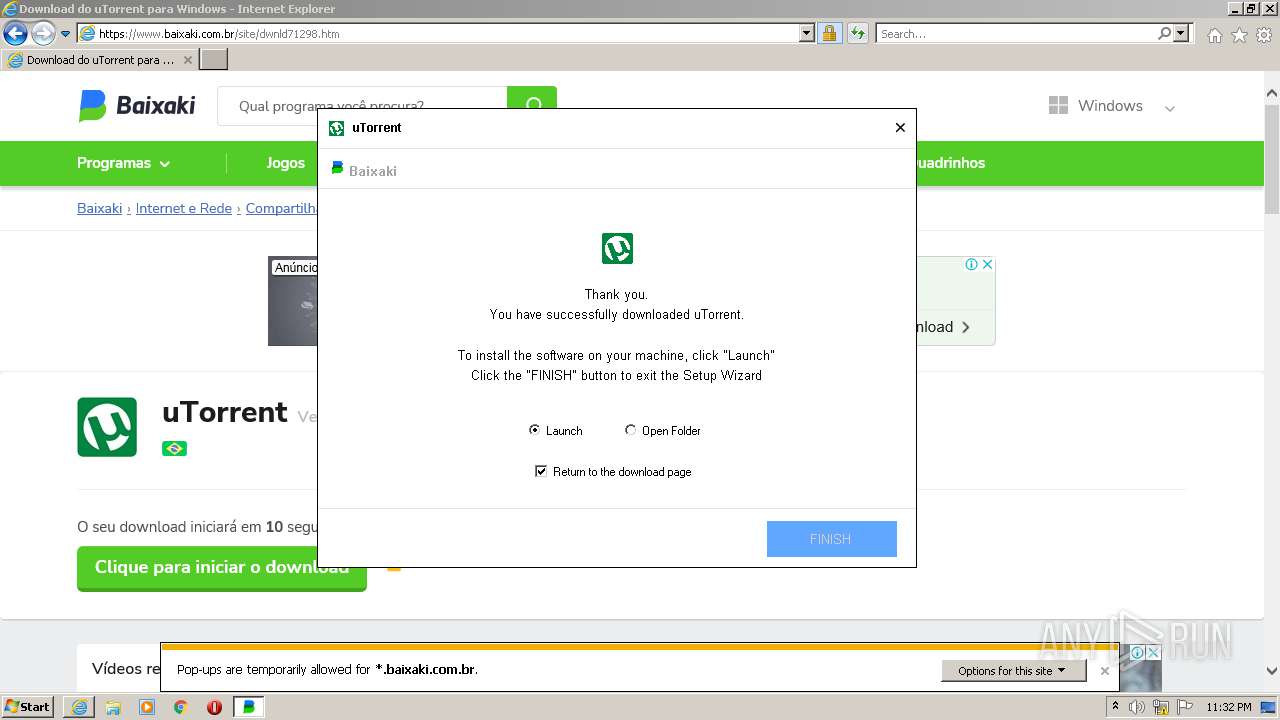Screen dimensions: 1280x720
Task: Close the Download do uTorrent tab
Action: pyautogui.click(x=188, y=60)
